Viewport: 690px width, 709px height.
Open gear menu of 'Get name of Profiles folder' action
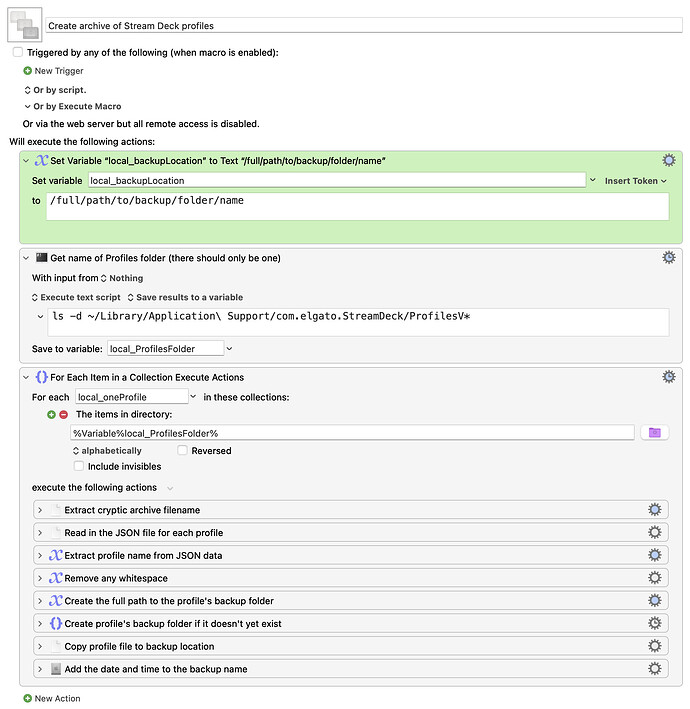click(669, 258)
